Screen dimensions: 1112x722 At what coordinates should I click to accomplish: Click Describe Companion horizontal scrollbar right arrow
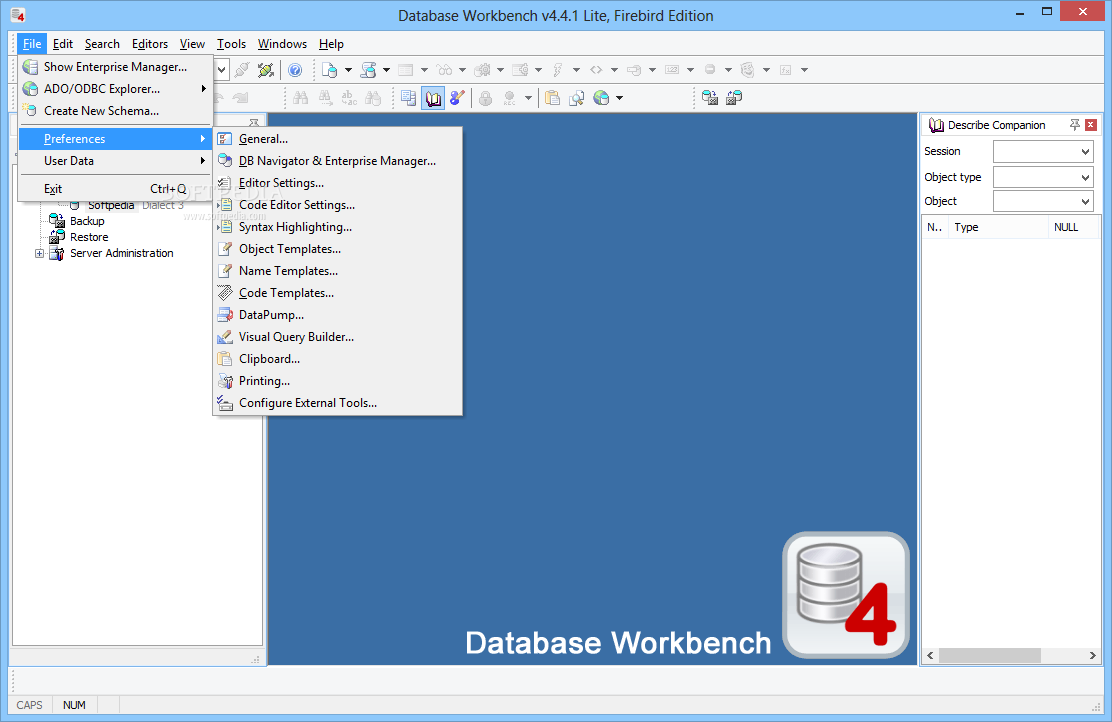click(1092, 656)
